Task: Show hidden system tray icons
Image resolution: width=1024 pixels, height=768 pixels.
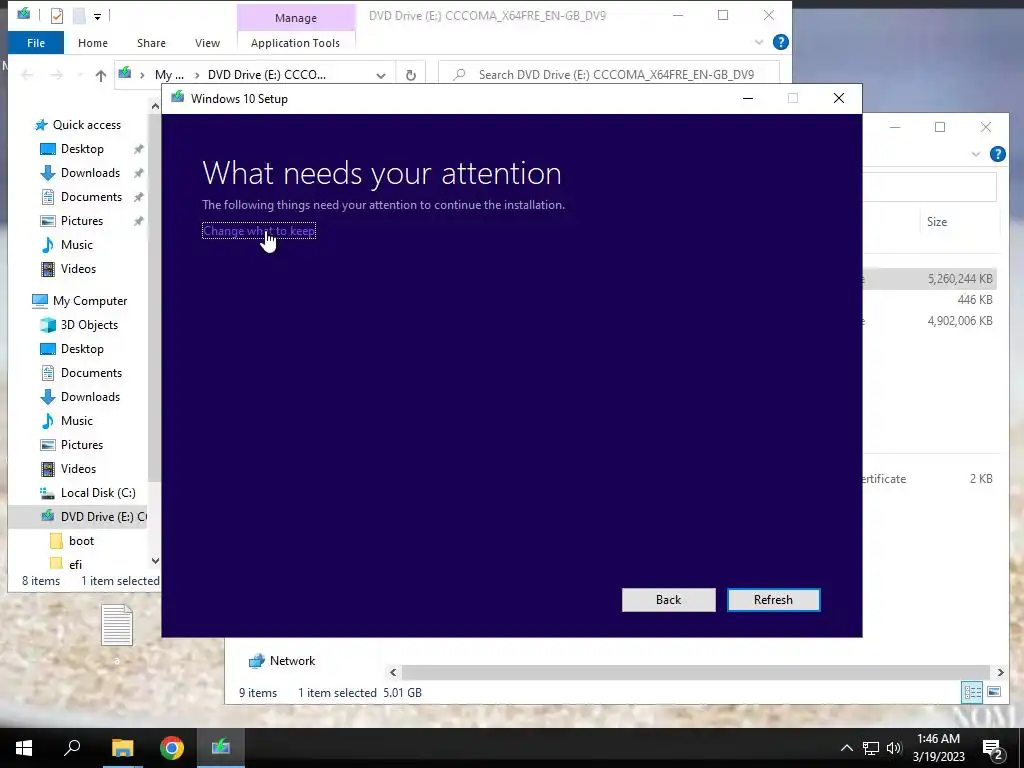Action: (846, 748)
